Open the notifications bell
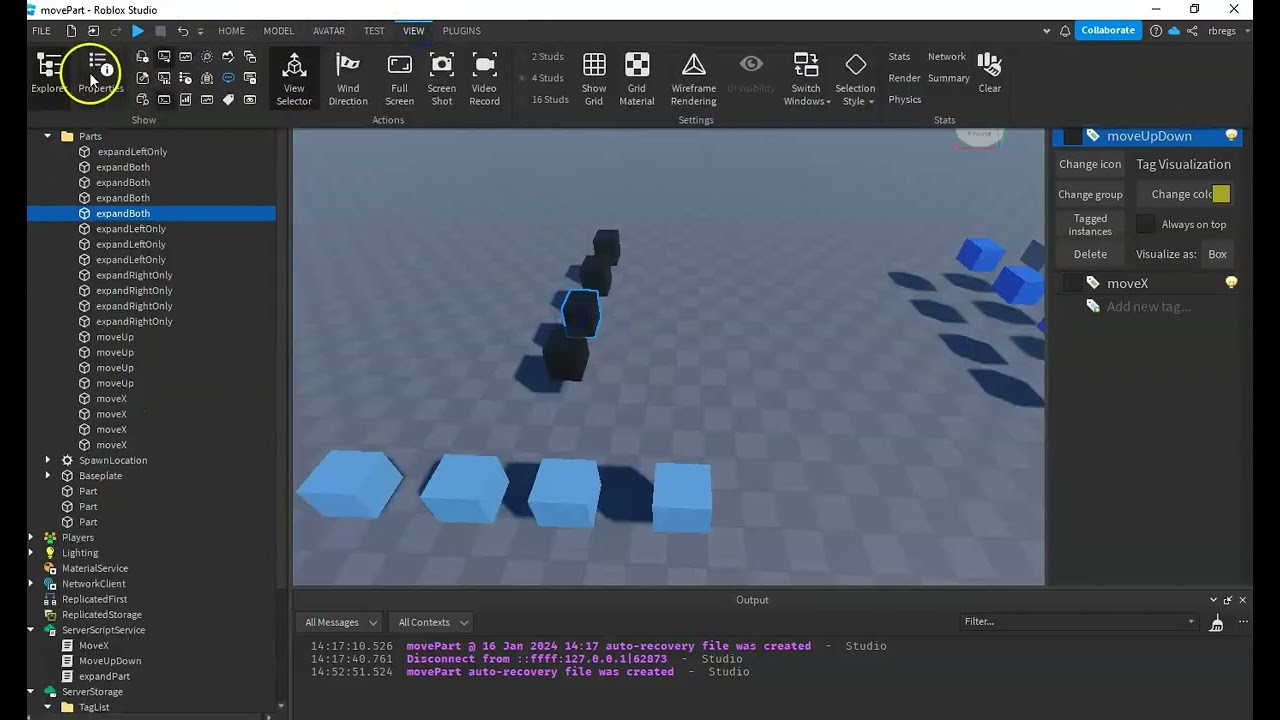Screen dimensions: 1280x720 tap(1065, 31)
